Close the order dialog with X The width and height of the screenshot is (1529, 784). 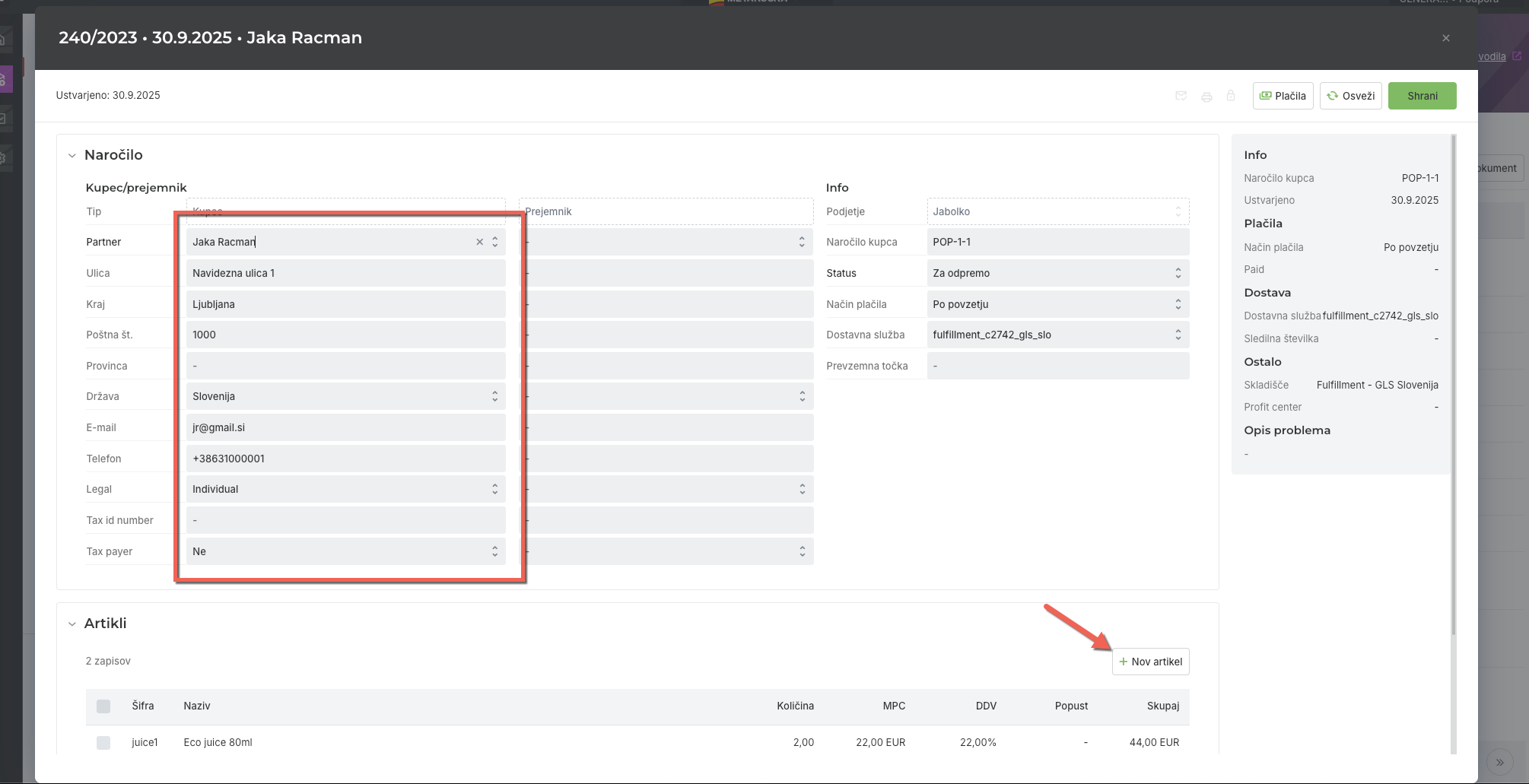coord(1446,38)
